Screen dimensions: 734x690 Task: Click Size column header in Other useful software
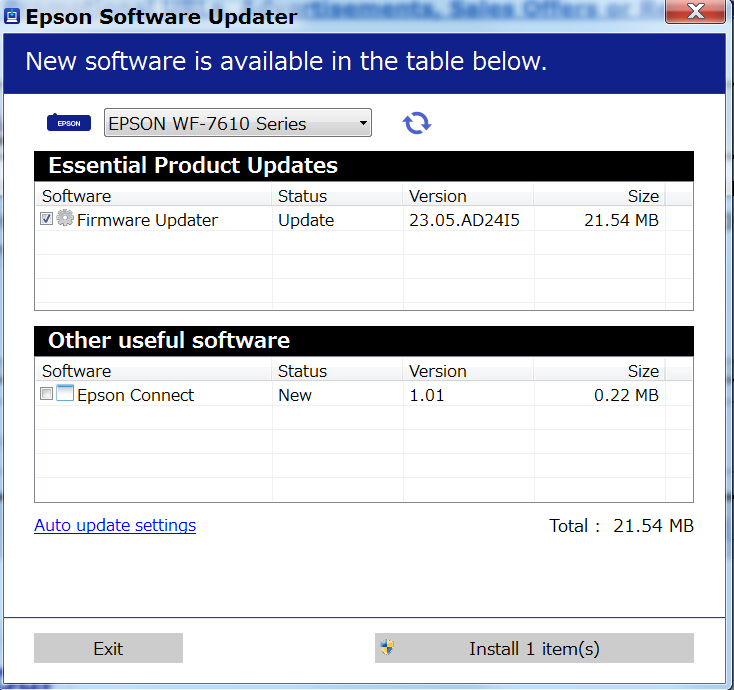pyautogui.click(x=600, y=371)
